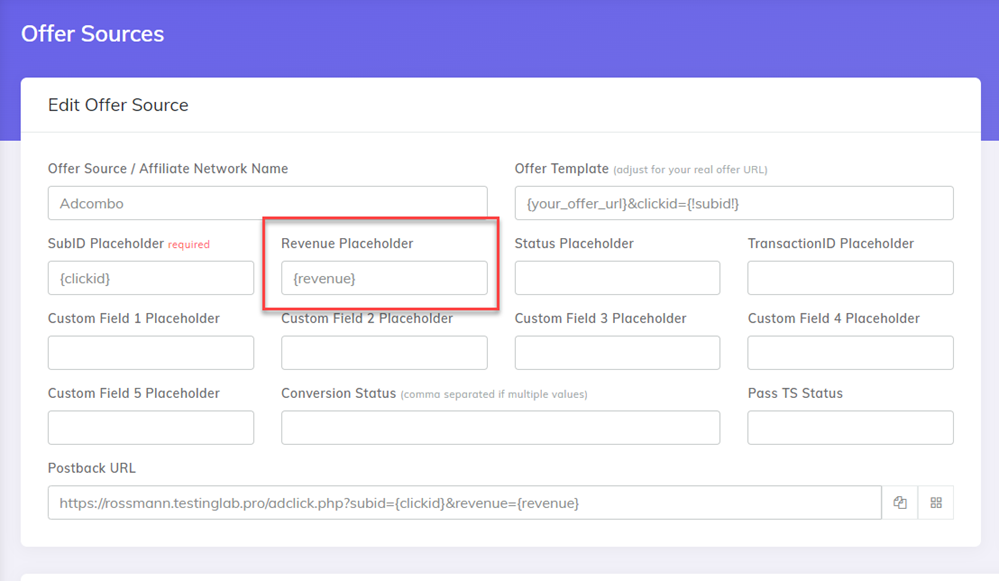Click the Adcombo offer source name field
This screenshot has width=1000, height=581.
click(266, 203)
